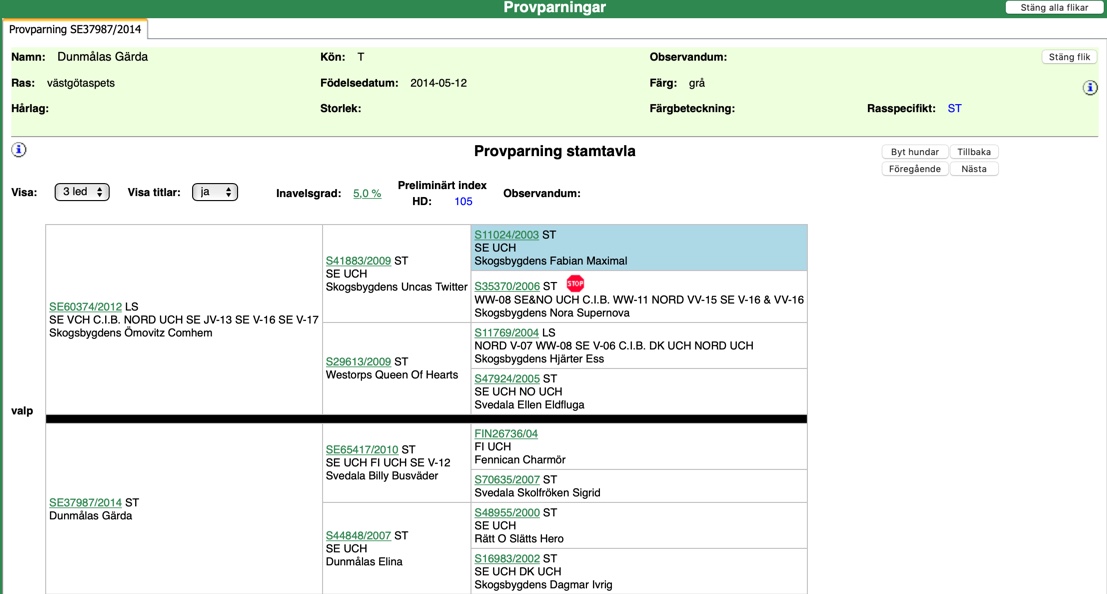Click the Ras value västgötaspets

pos(80,83)
